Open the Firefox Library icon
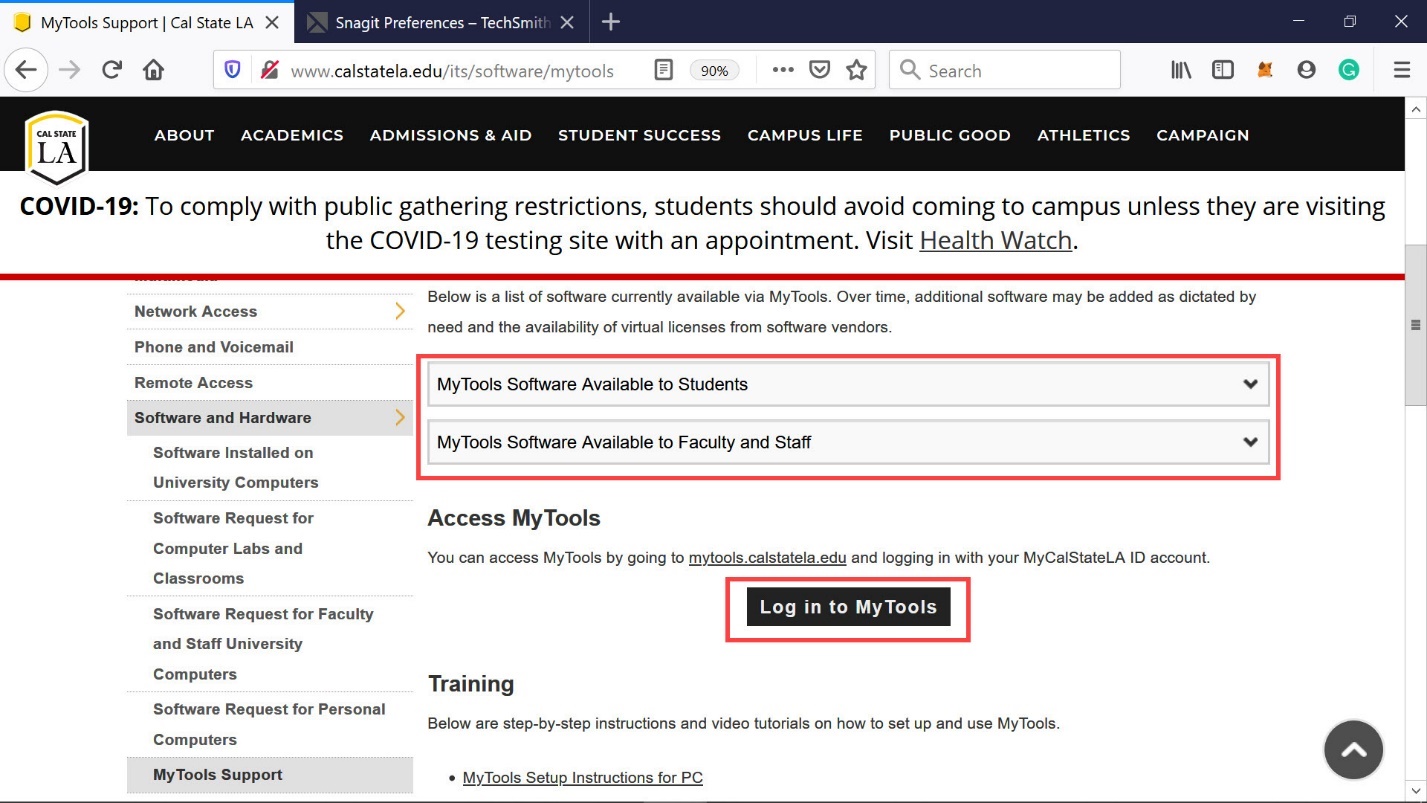Viewport: 1427px width, 803px height. coord(1181,70)
